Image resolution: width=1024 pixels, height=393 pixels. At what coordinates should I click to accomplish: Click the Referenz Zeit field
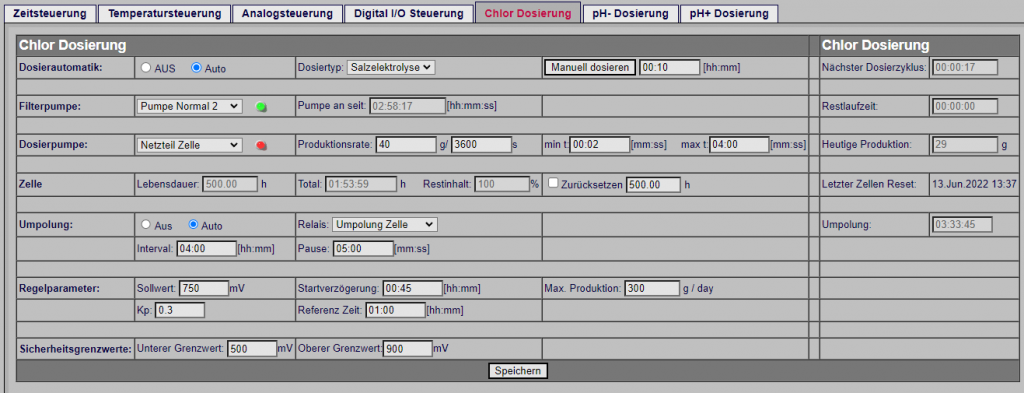395,310
